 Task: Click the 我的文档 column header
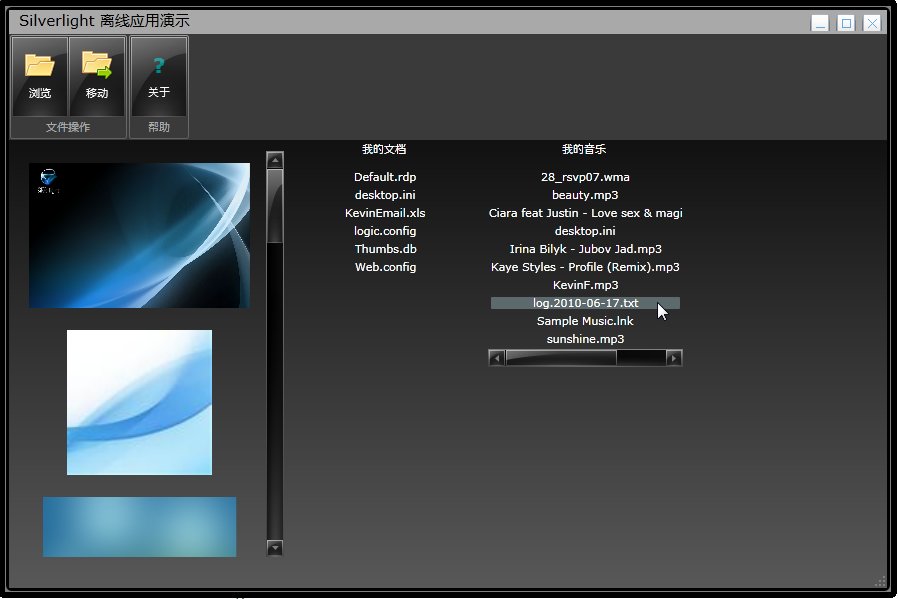coord(384,149)
